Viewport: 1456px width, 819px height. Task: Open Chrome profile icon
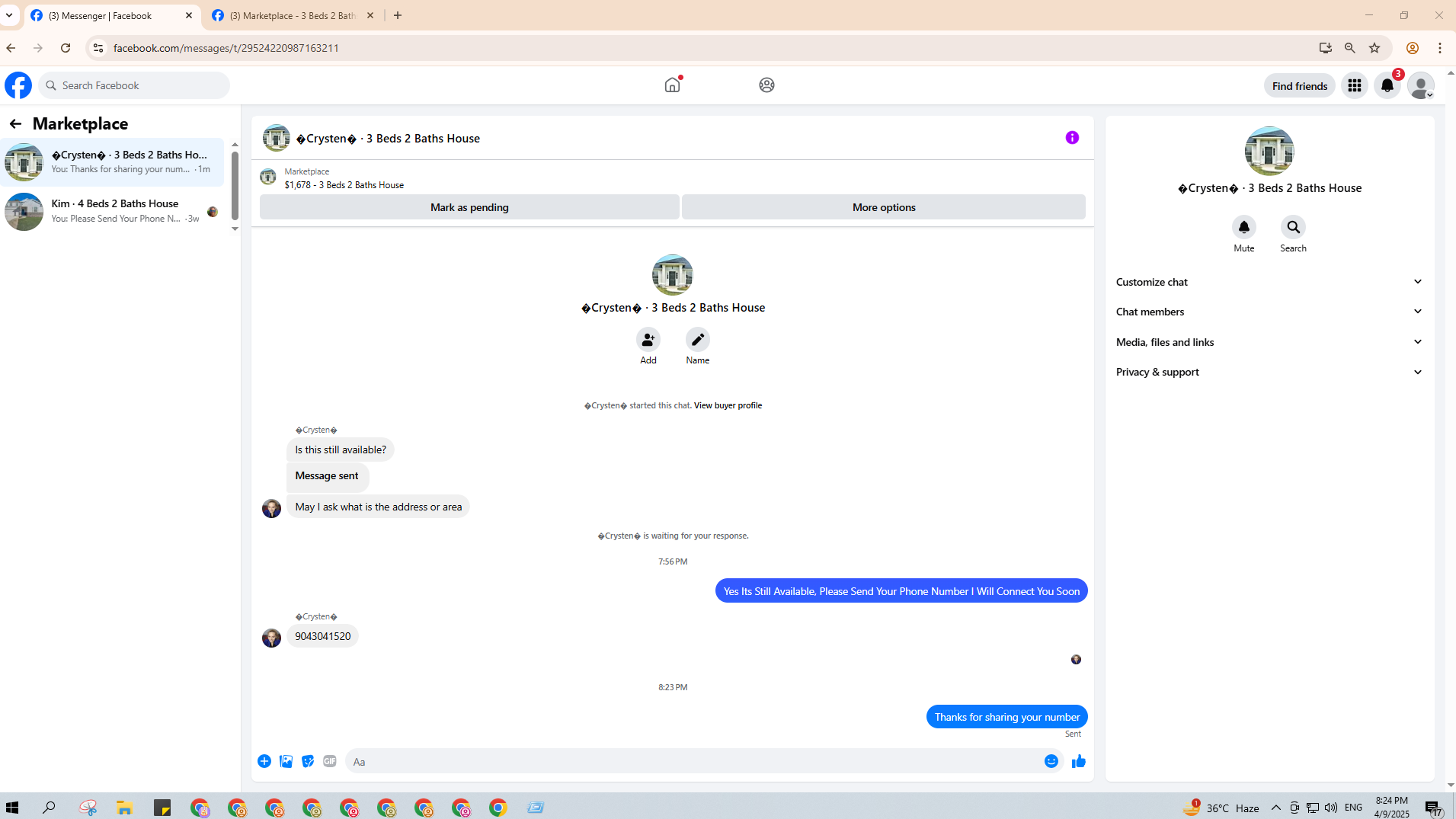pos(1412,48)
